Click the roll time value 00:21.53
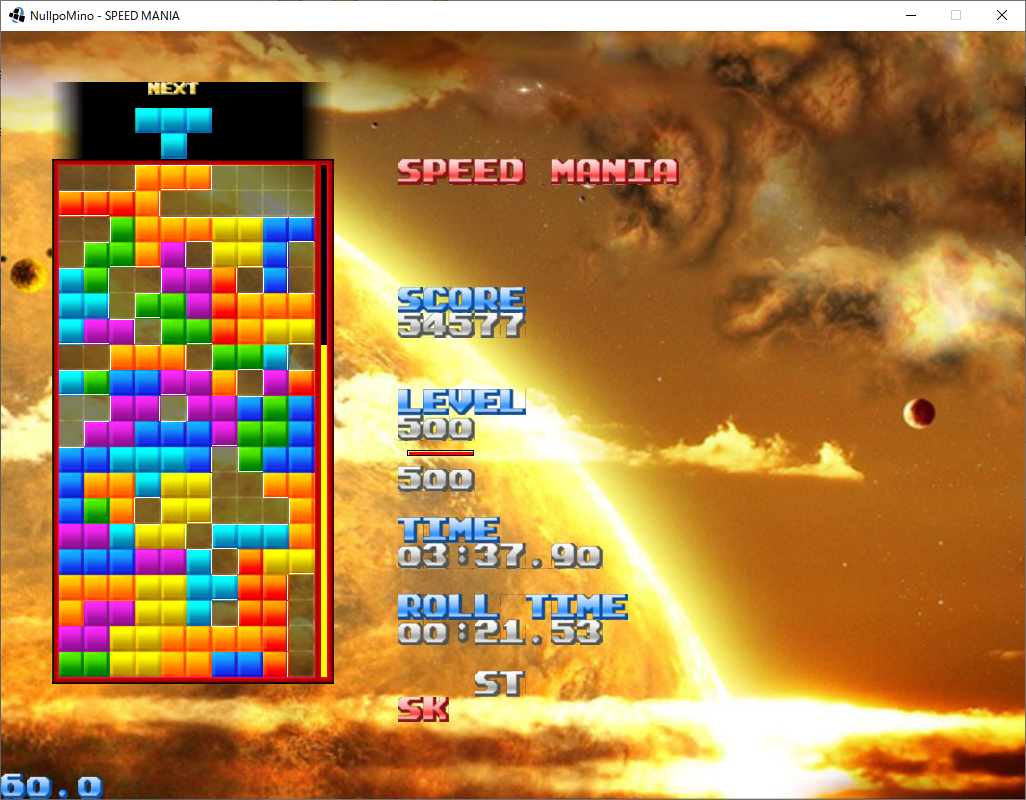This screenshot has height=800, width=1026. click(500, 633)
